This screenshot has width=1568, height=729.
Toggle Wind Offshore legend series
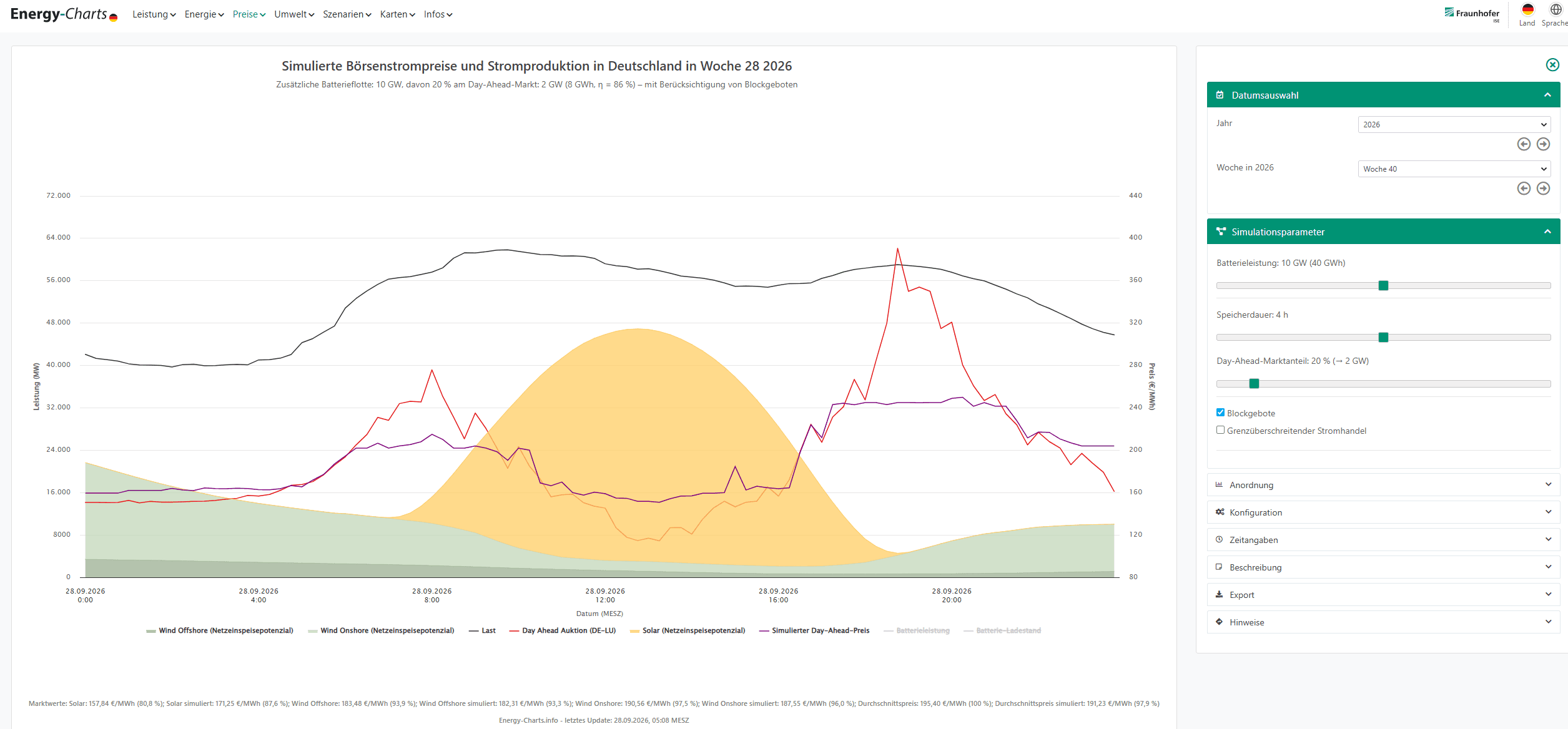[220, 630]
